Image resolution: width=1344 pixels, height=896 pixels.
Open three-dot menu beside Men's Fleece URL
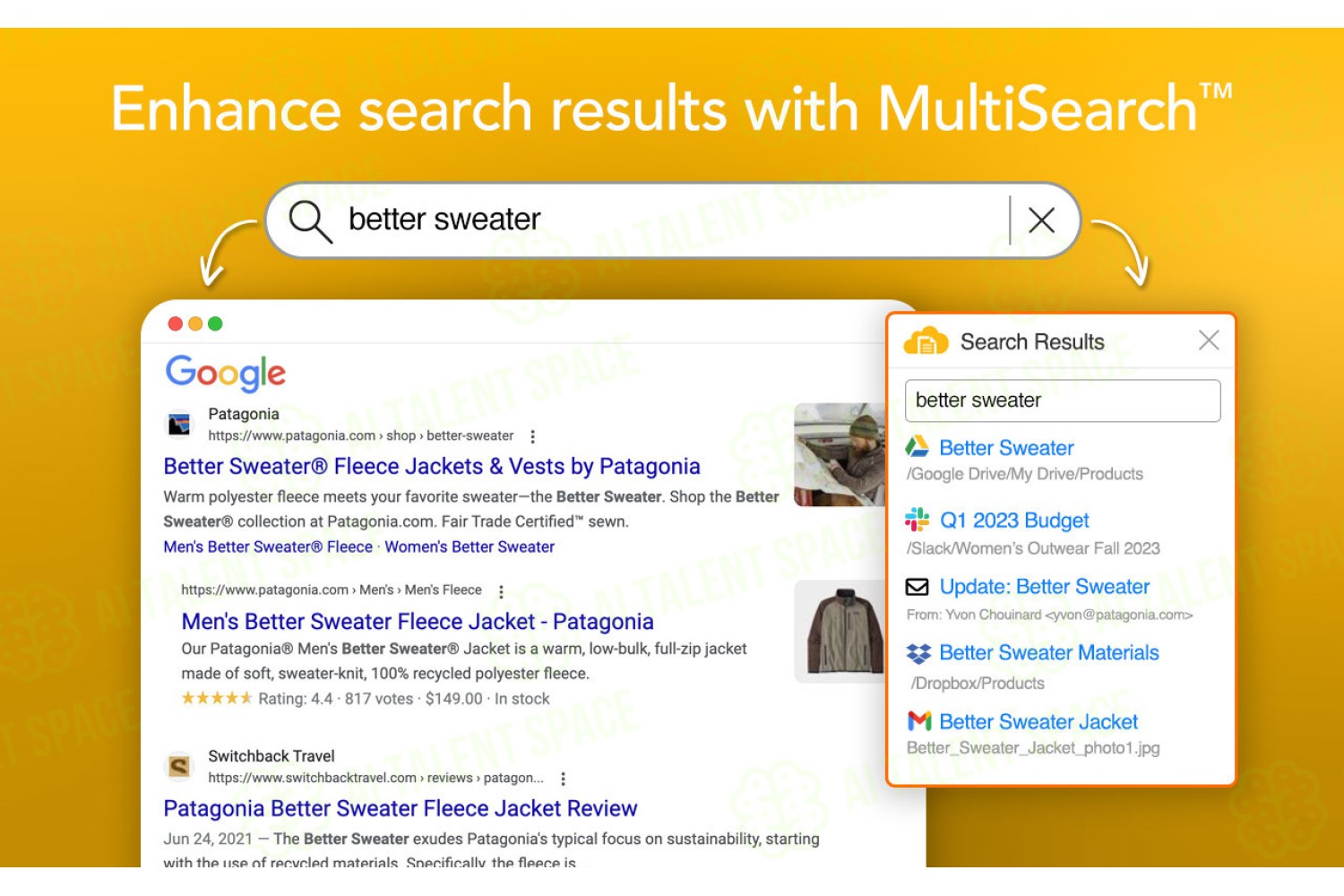[501, 591]
